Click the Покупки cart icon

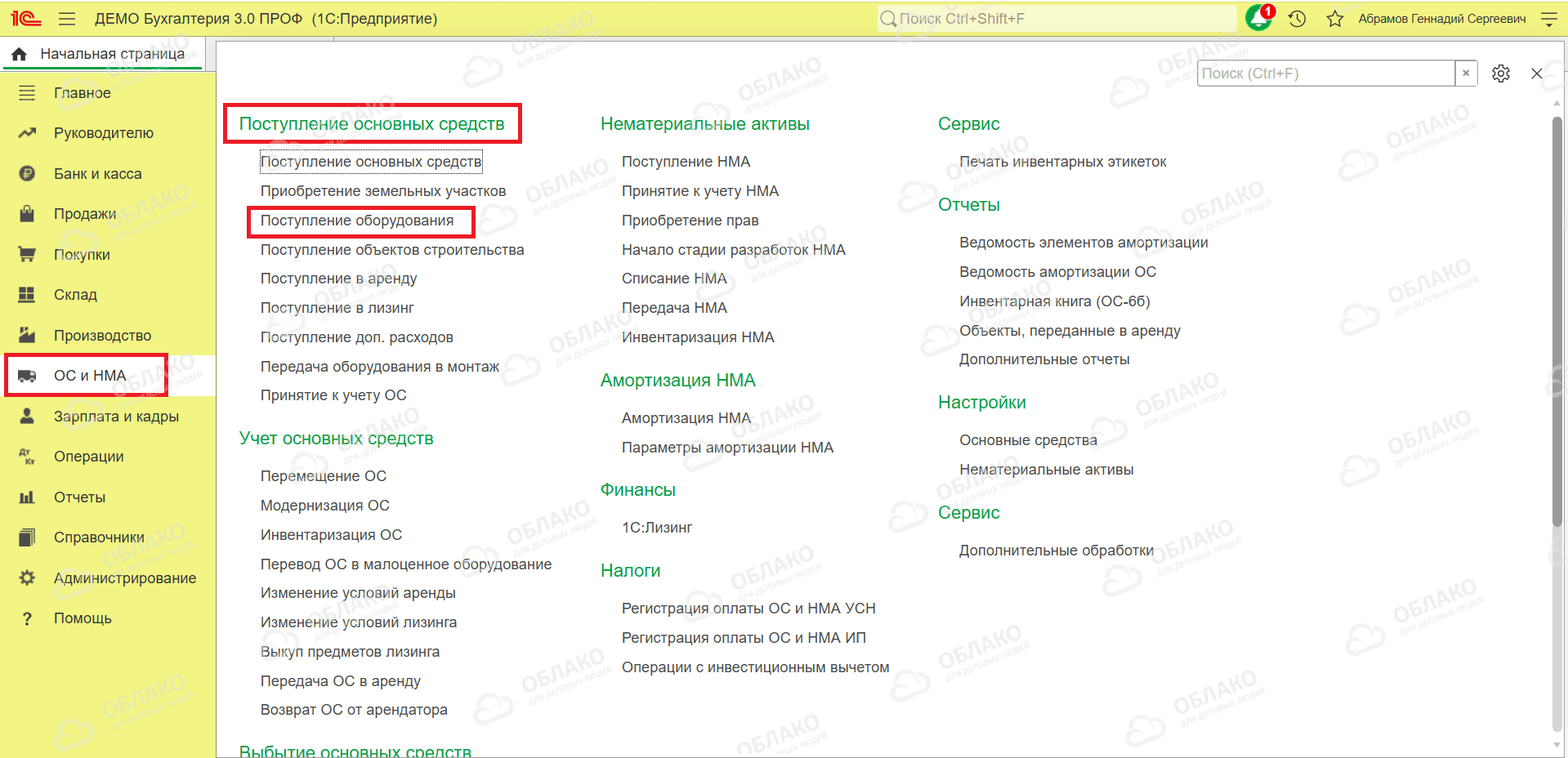(27, 254)
